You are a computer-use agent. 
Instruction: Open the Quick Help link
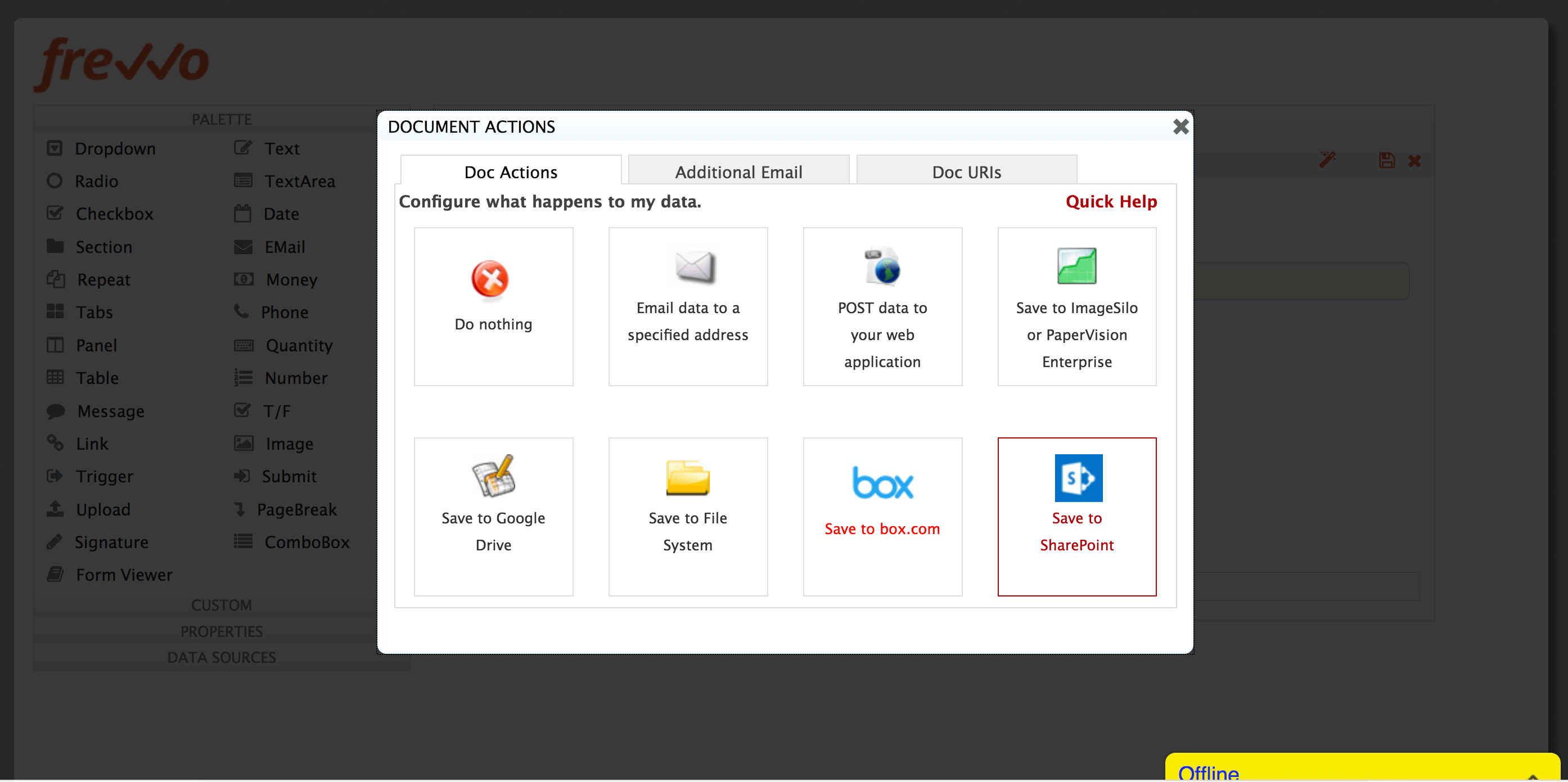[1111, 201]
